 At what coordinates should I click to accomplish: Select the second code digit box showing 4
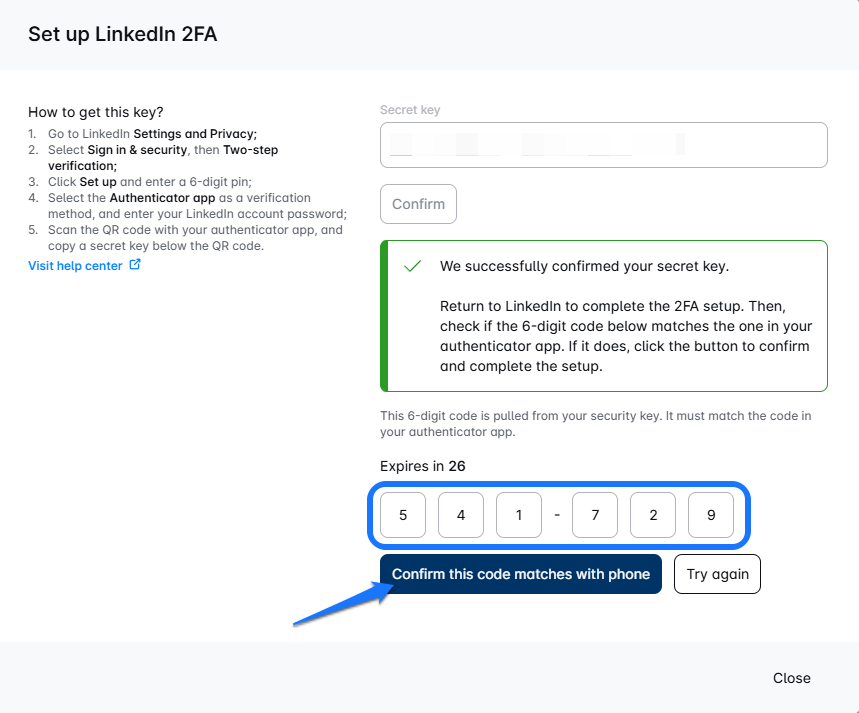[461, 516]
